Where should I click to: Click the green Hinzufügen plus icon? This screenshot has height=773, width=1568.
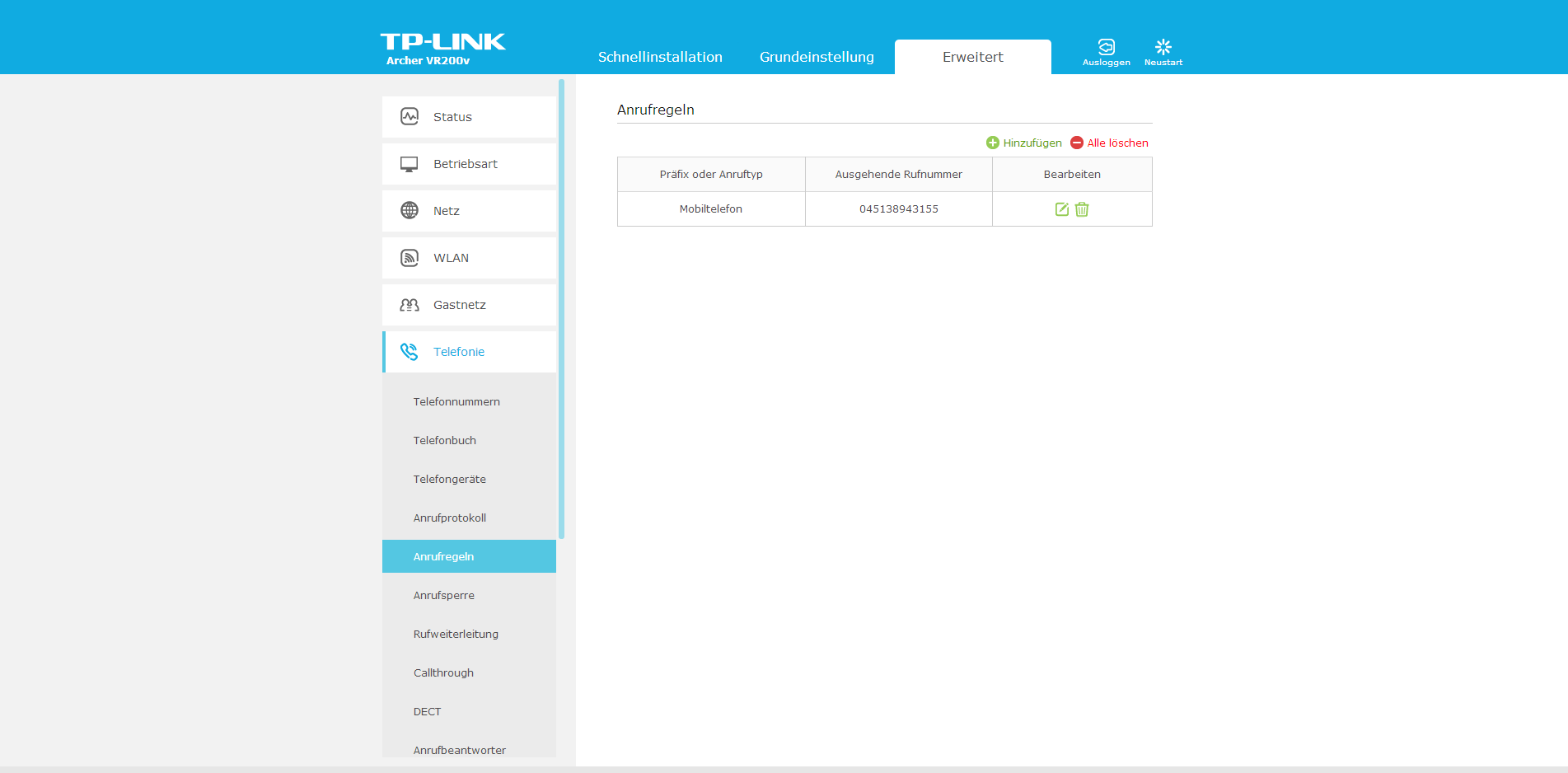[x=993, y=143]
